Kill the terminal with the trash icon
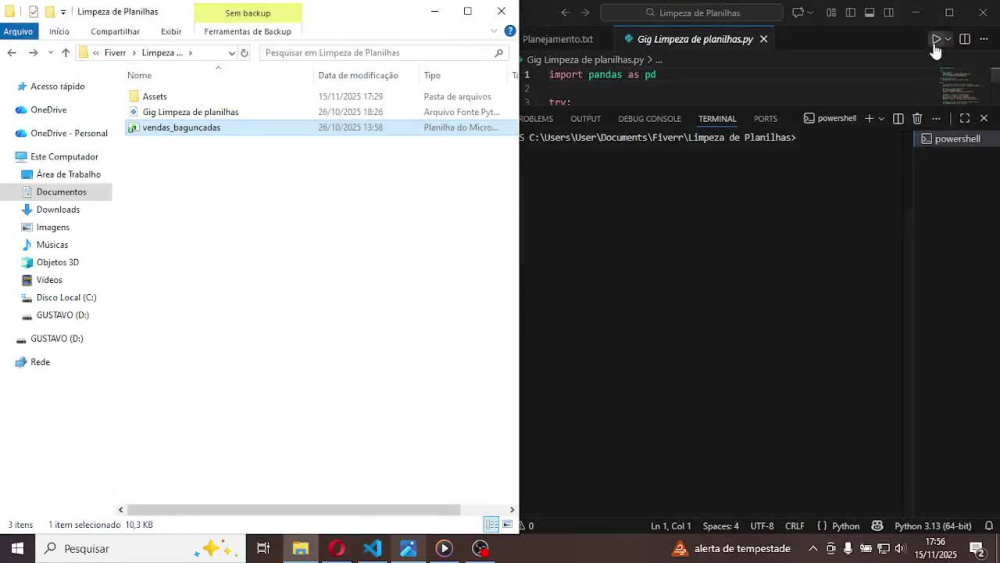This screenshot has height=563, width=1000. point(917,119)
